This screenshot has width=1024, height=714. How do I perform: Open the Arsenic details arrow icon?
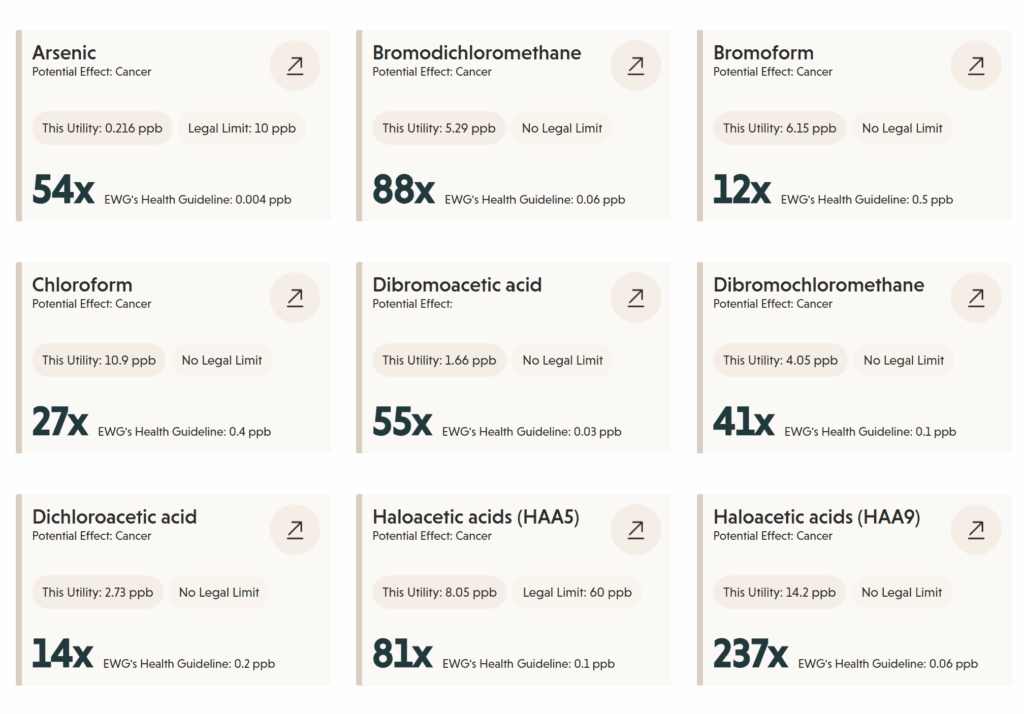coord(295,65)
